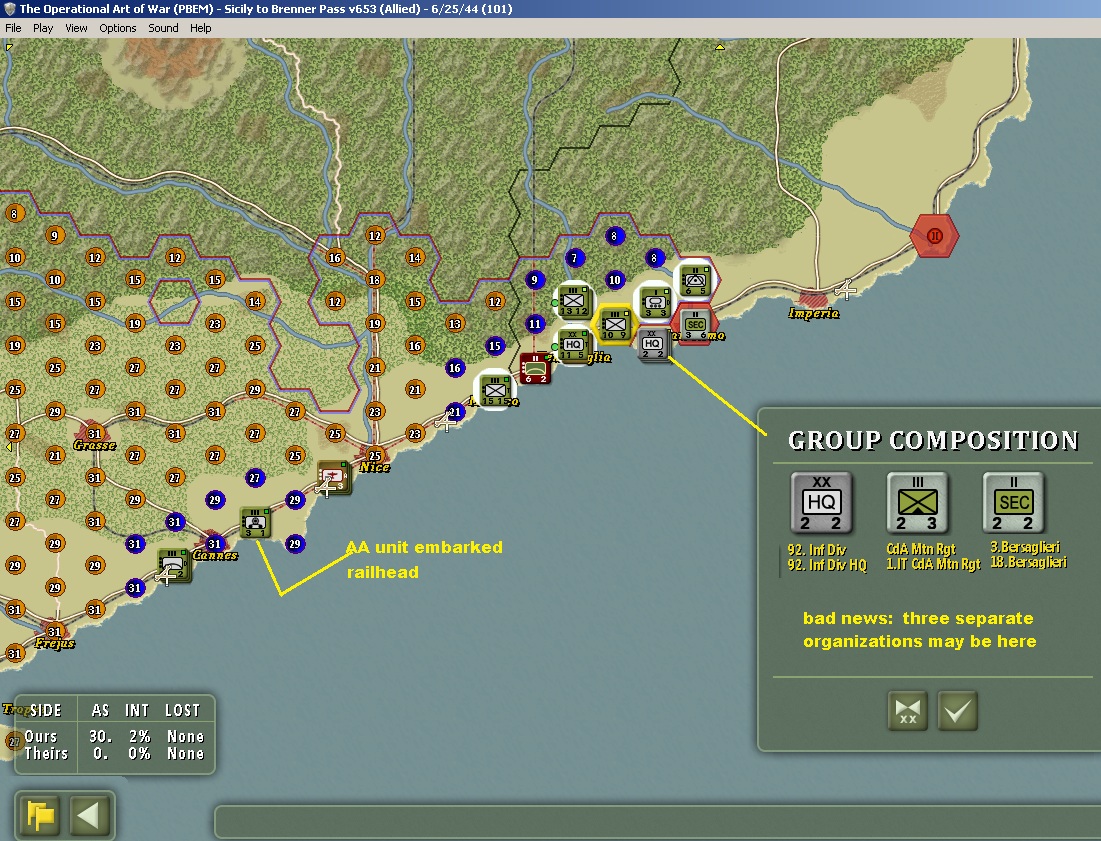Select the artillery counter left of Cannes
1101x841 pixels.
[173, 566]
